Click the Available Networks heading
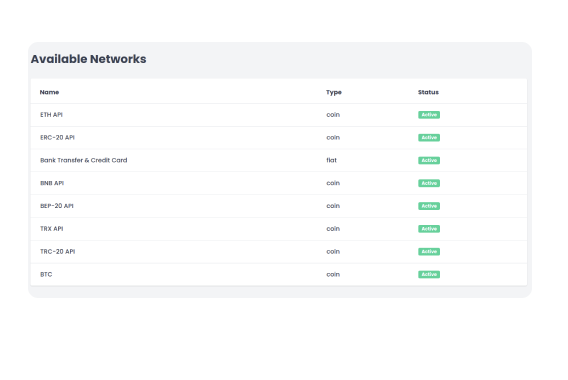The width and height of the screenshot is (568, 380). point(88,59)
